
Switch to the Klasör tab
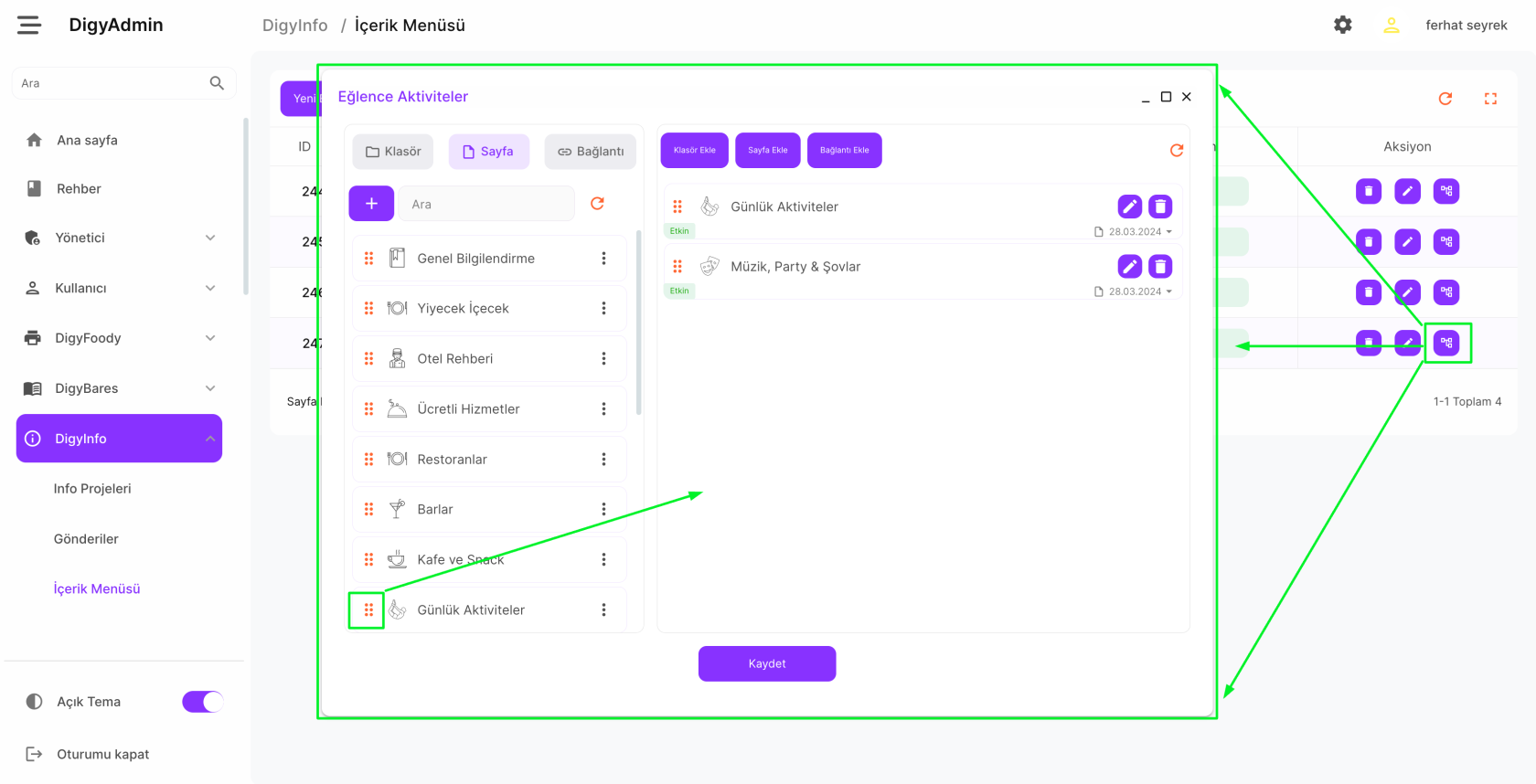tap(393, 152)
